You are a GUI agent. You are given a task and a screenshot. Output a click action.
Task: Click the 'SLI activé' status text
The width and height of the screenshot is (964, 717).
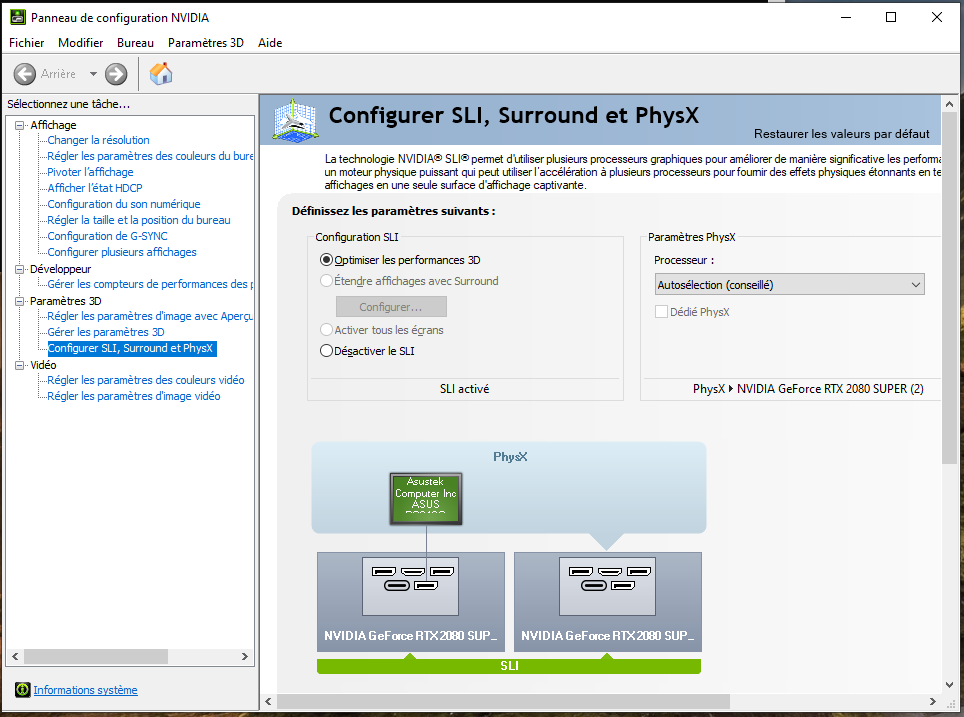(x=465, y=389)
